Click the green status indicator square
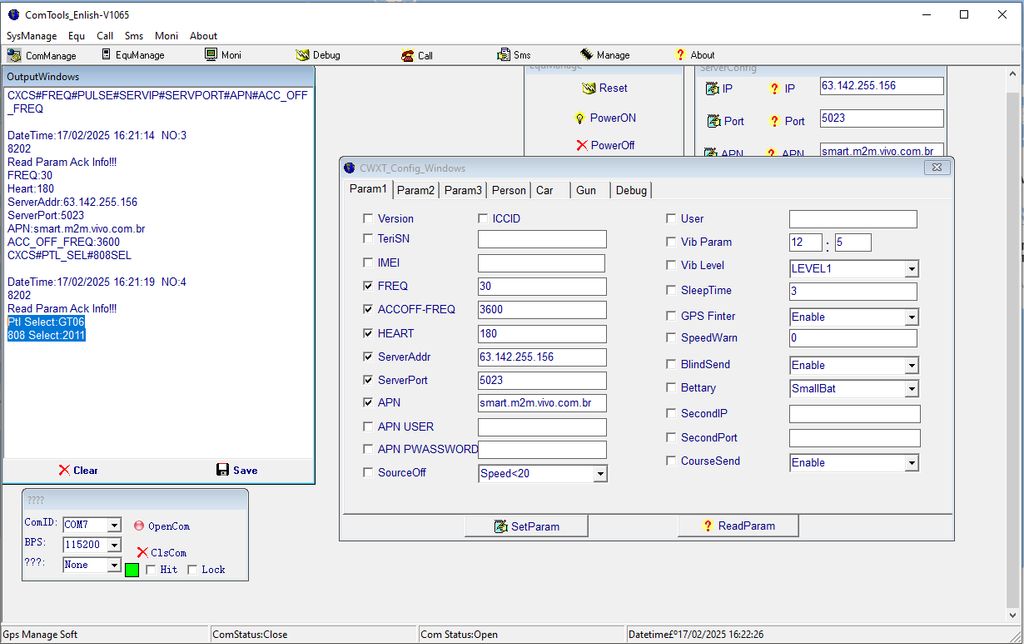The height and width of the screenshot is (644, 1024). 132,570
